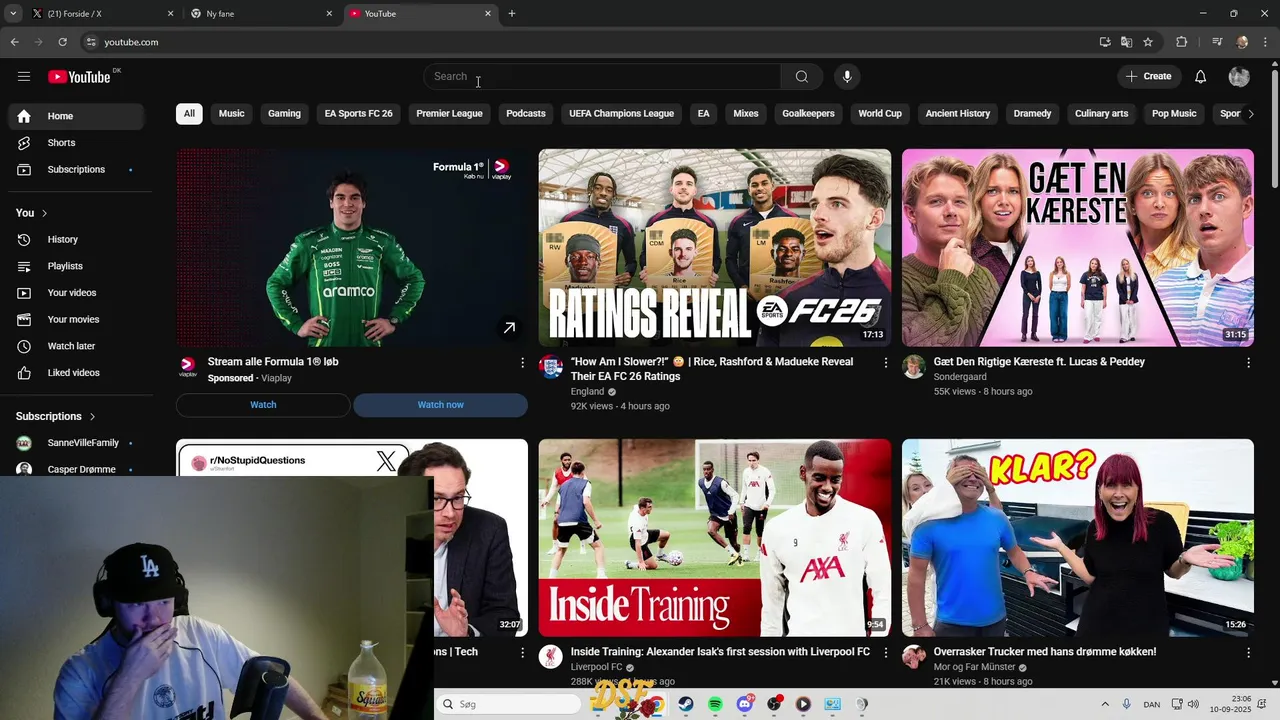This screenshot has height=720, width=1280.
Task: Open the Inside Training video thumbnail
Action: (x=715, y=538)
